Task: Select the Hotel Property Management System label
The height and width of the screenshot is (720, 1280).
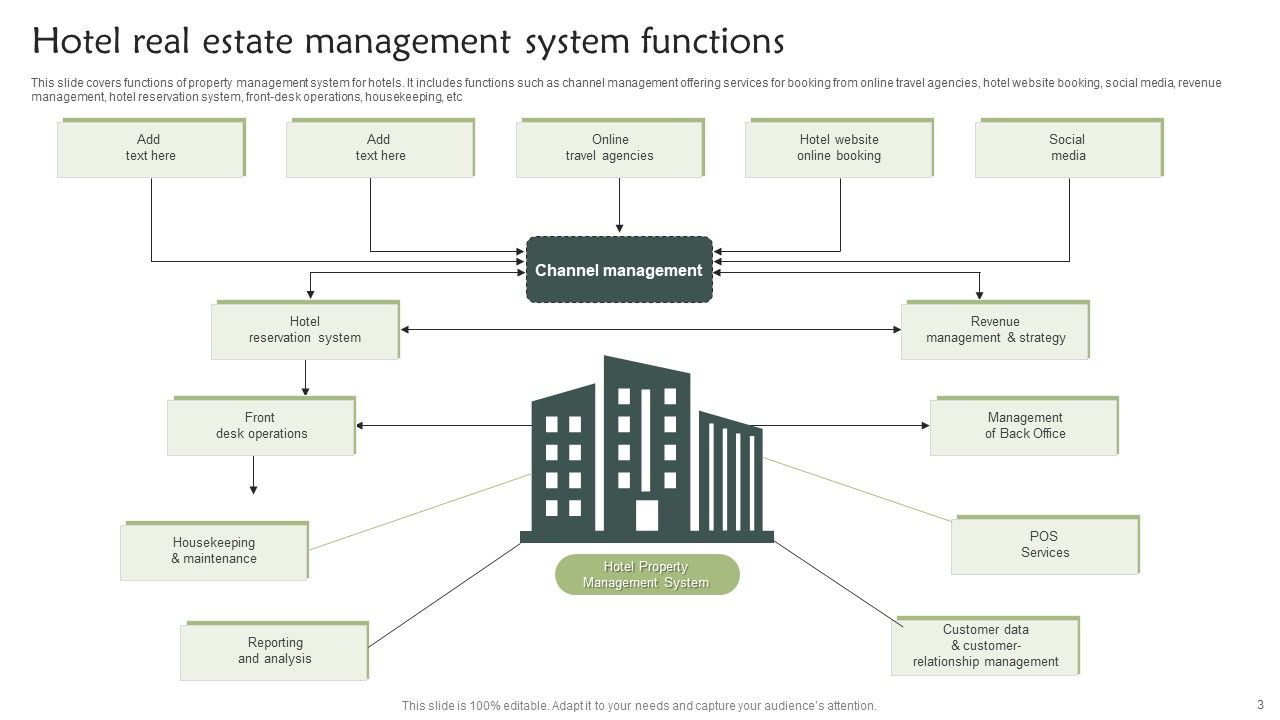Action: click(x=647, y=575)
